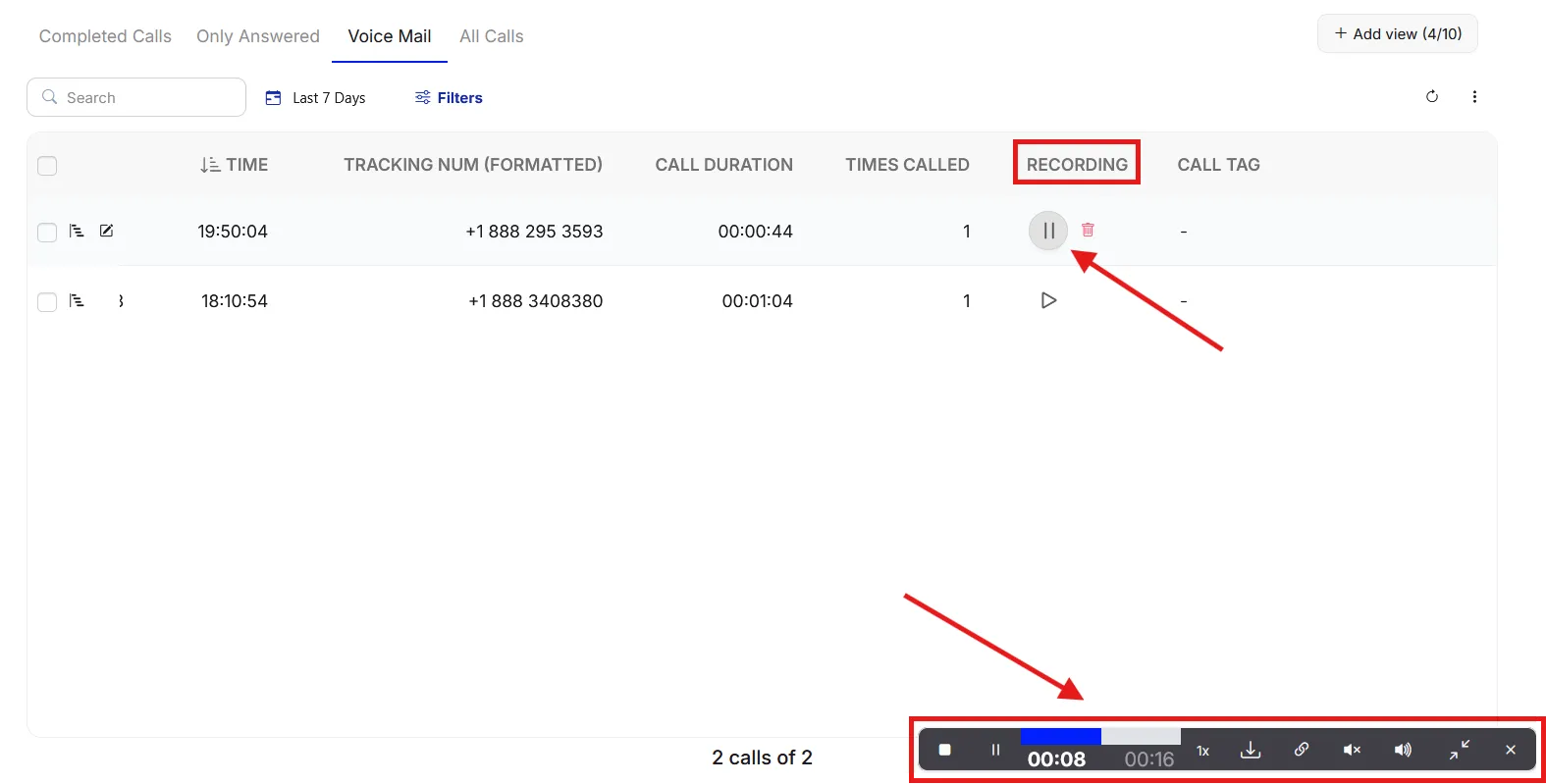Image resolution: width=1546 pixels, height=784 pixels.
Task: Change the 1x playback speed setting
Action: tap(1202, 751)
